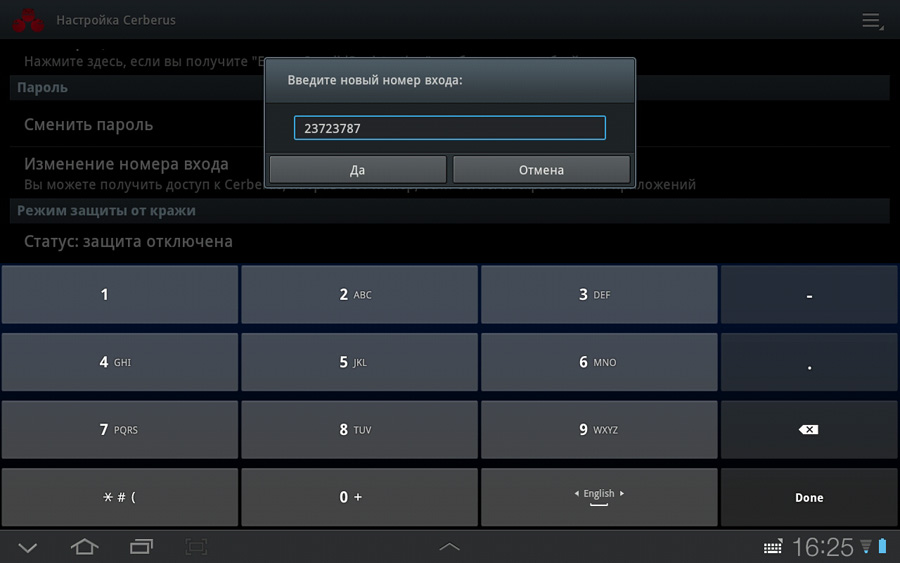Tap keypad key 3 DEF
900x563 pixels.
pos(599,294)
